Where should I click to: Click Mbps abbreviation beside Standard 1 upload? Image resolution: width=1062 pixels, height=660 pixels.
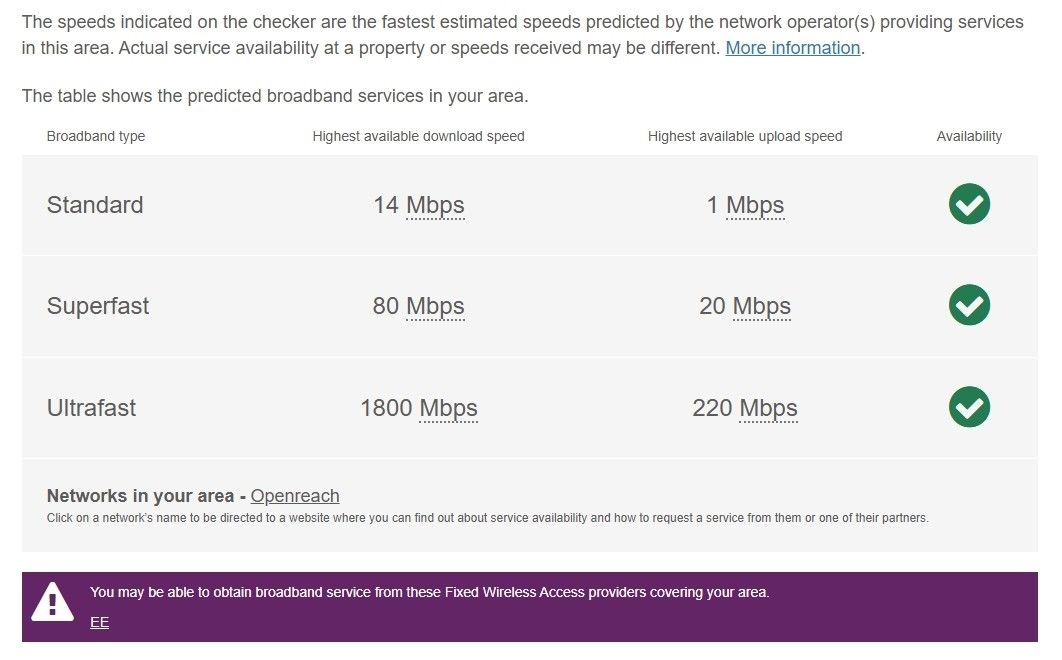755,205
